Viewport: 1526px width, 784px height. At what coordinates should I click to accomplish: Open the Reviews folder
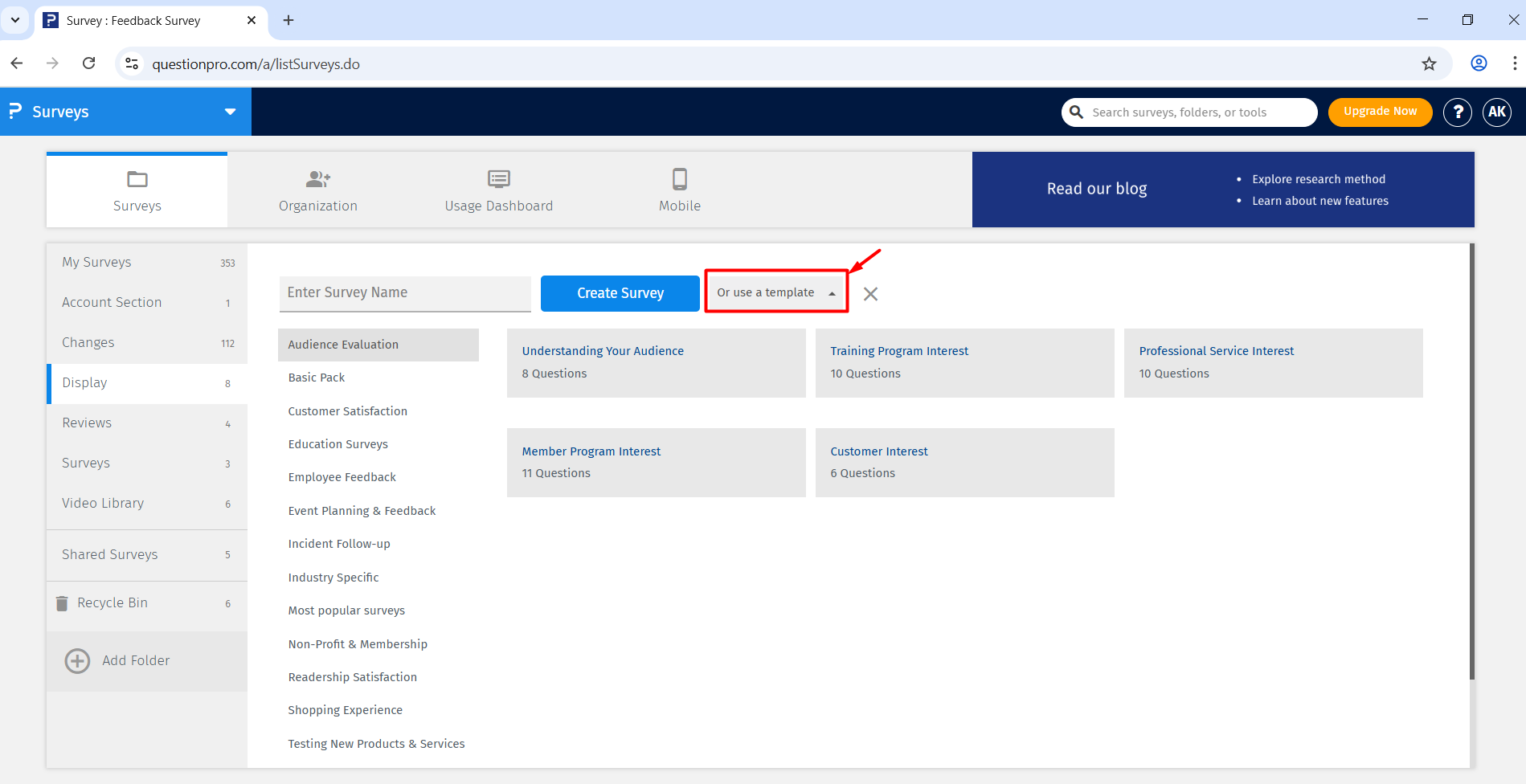147,423
